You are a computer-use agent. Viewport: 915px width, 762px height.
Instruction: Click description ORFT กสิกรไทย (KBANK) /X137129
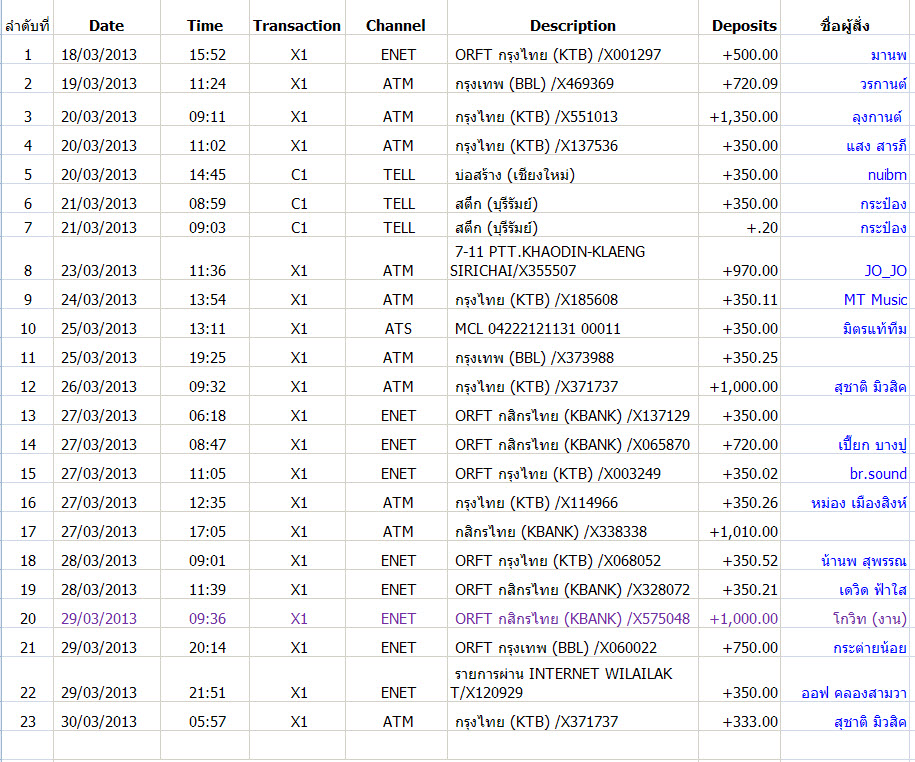[572, 416]
